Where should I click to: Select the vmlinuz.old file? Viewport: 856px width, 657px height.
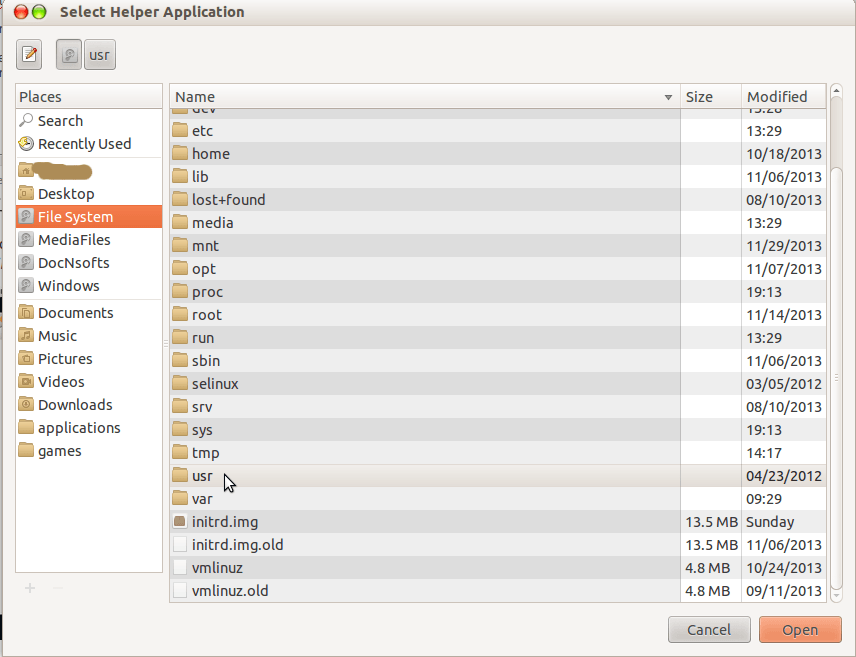(230, 591)
